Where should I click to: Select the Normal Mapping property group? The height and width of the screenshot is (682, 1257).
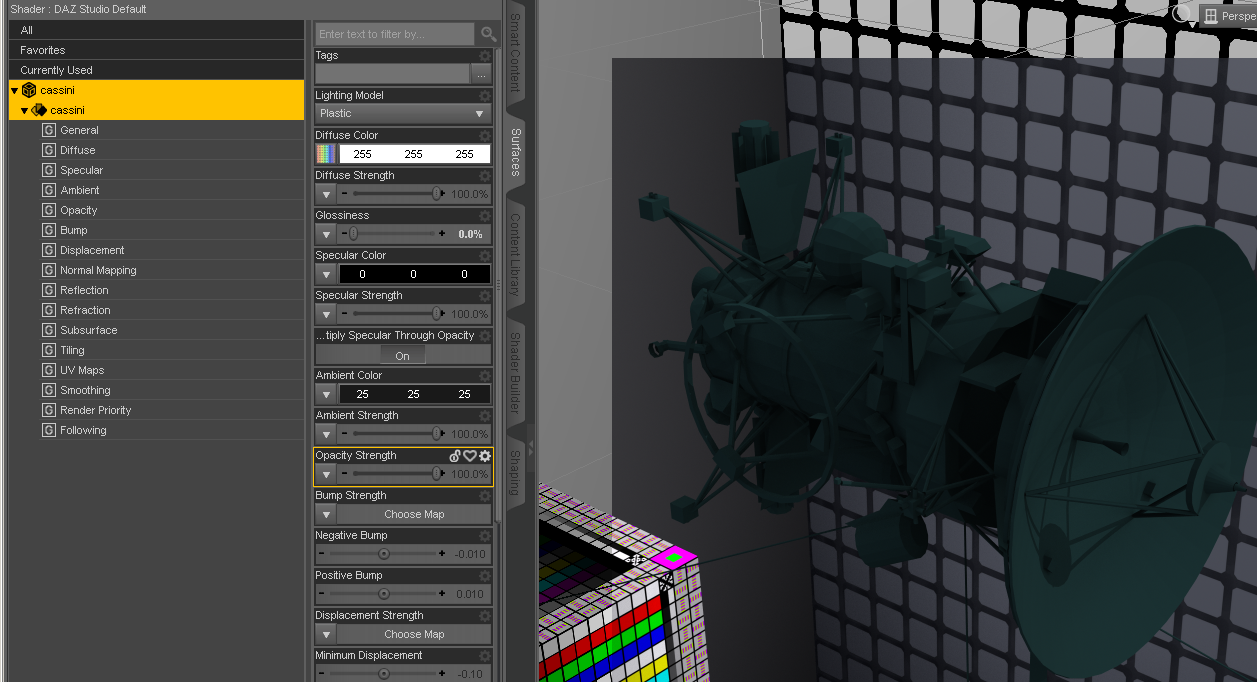[x=98, y=270]
